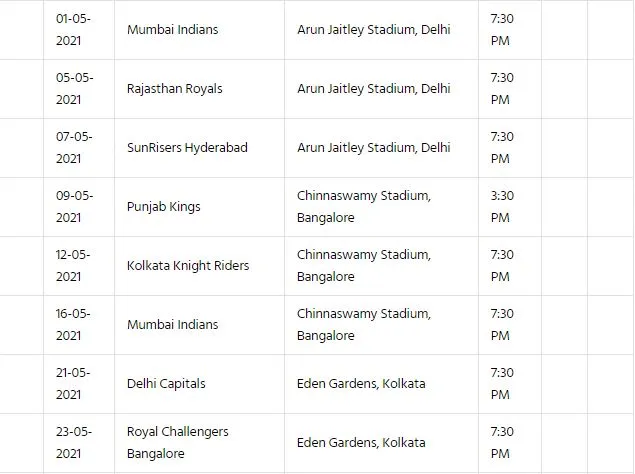Select Chinnaswamy Stadium venue for 16-05-2021 match

coord(364,325)
